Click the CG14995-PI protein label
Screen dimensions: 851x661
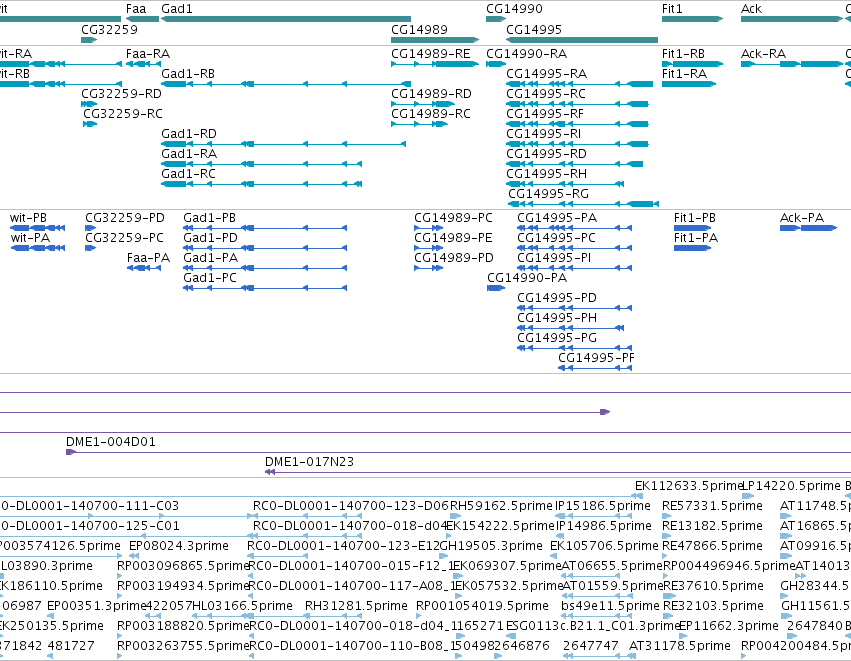(554, 258)
